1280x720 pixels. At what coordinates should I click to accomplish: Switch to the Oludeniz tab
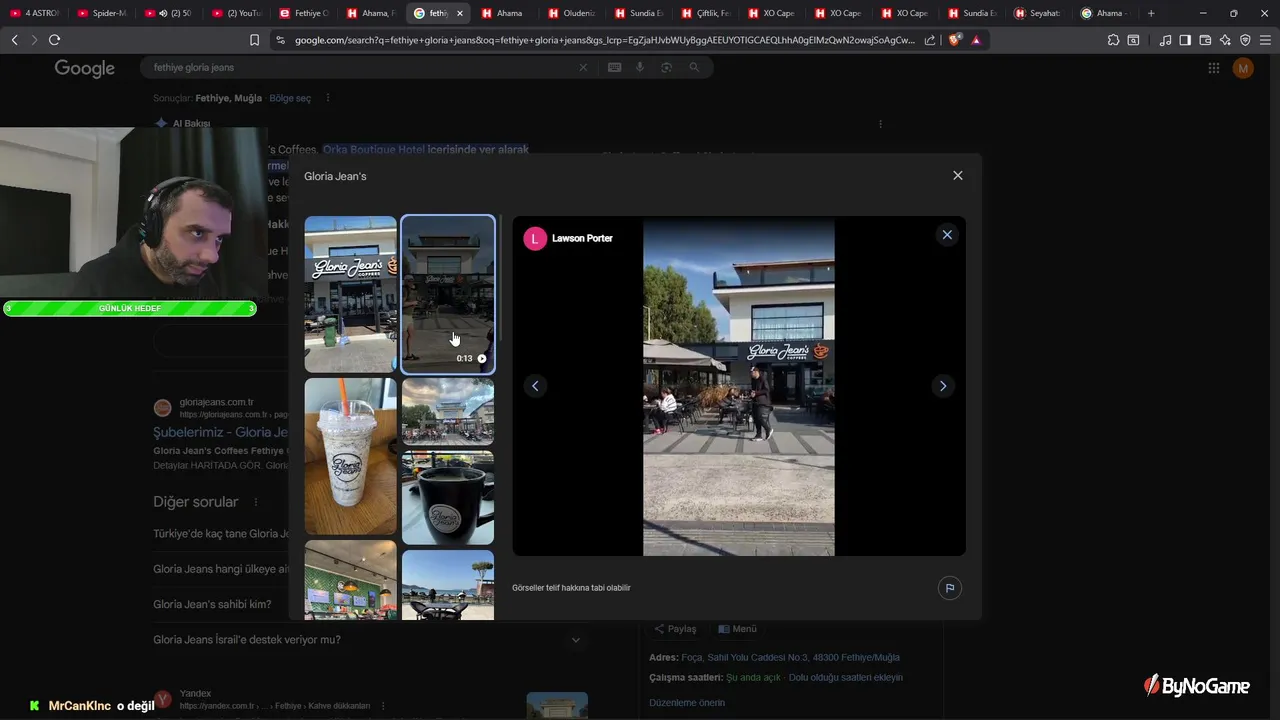(x=571, y=13)
